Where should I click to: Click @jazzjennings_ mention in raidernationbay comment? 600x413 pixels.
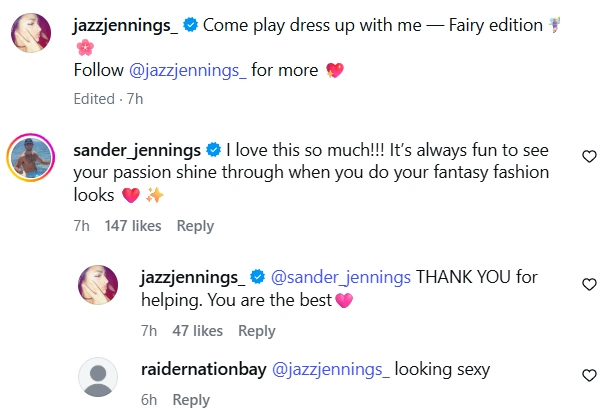click(331, 370)
